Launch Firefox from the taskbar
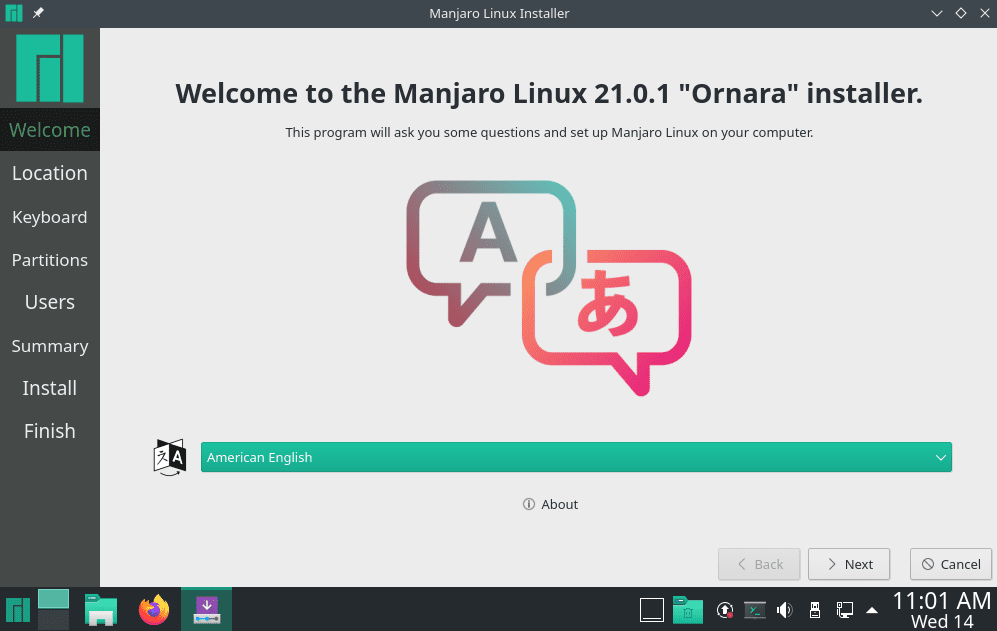Viewport: 997px width, 631px height. (154, 609)
